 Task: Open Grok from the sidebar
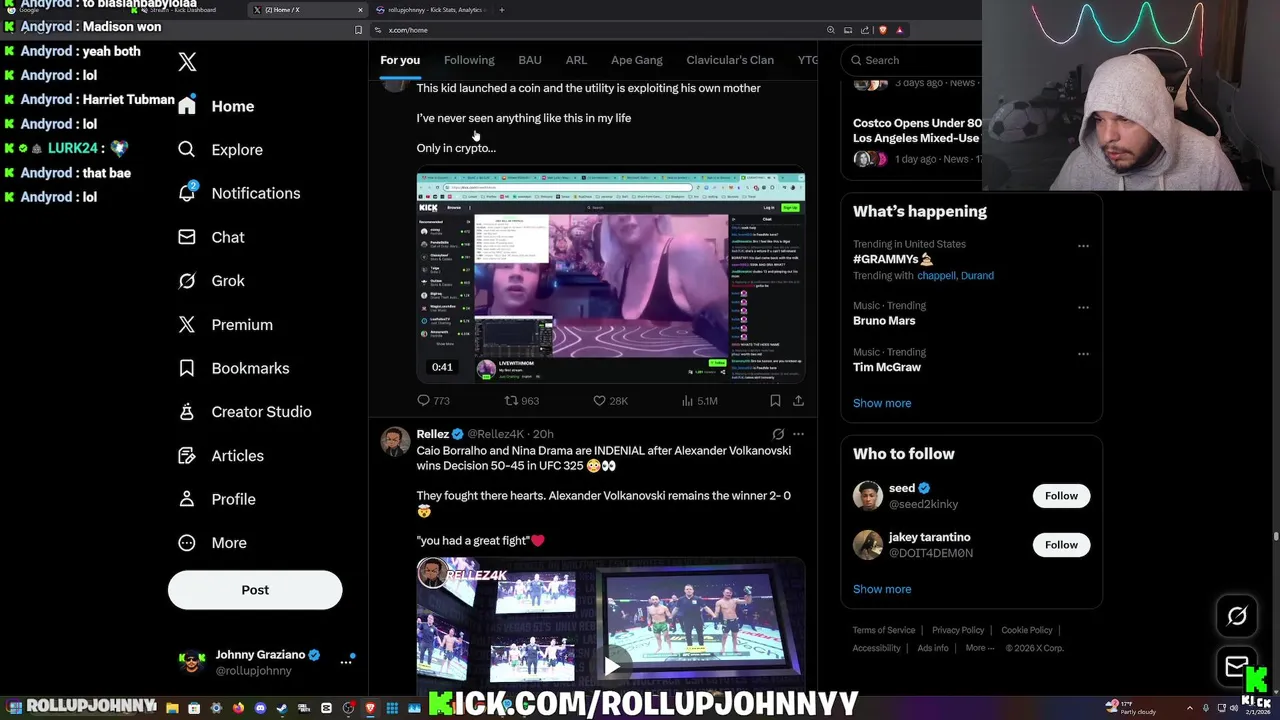(x=211, y=281)
